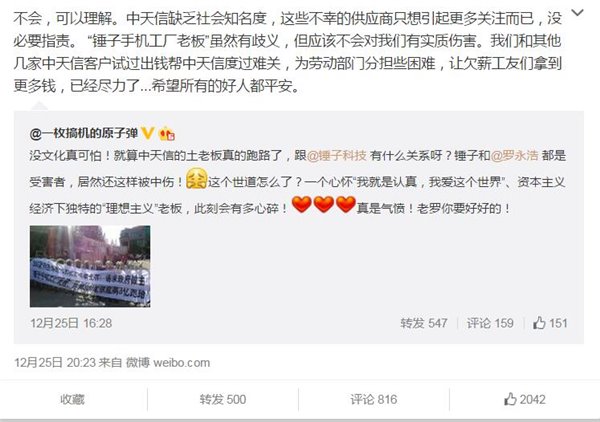Select the 收藏 favorite tab
The image size is (600, 422).
point(72,399)
